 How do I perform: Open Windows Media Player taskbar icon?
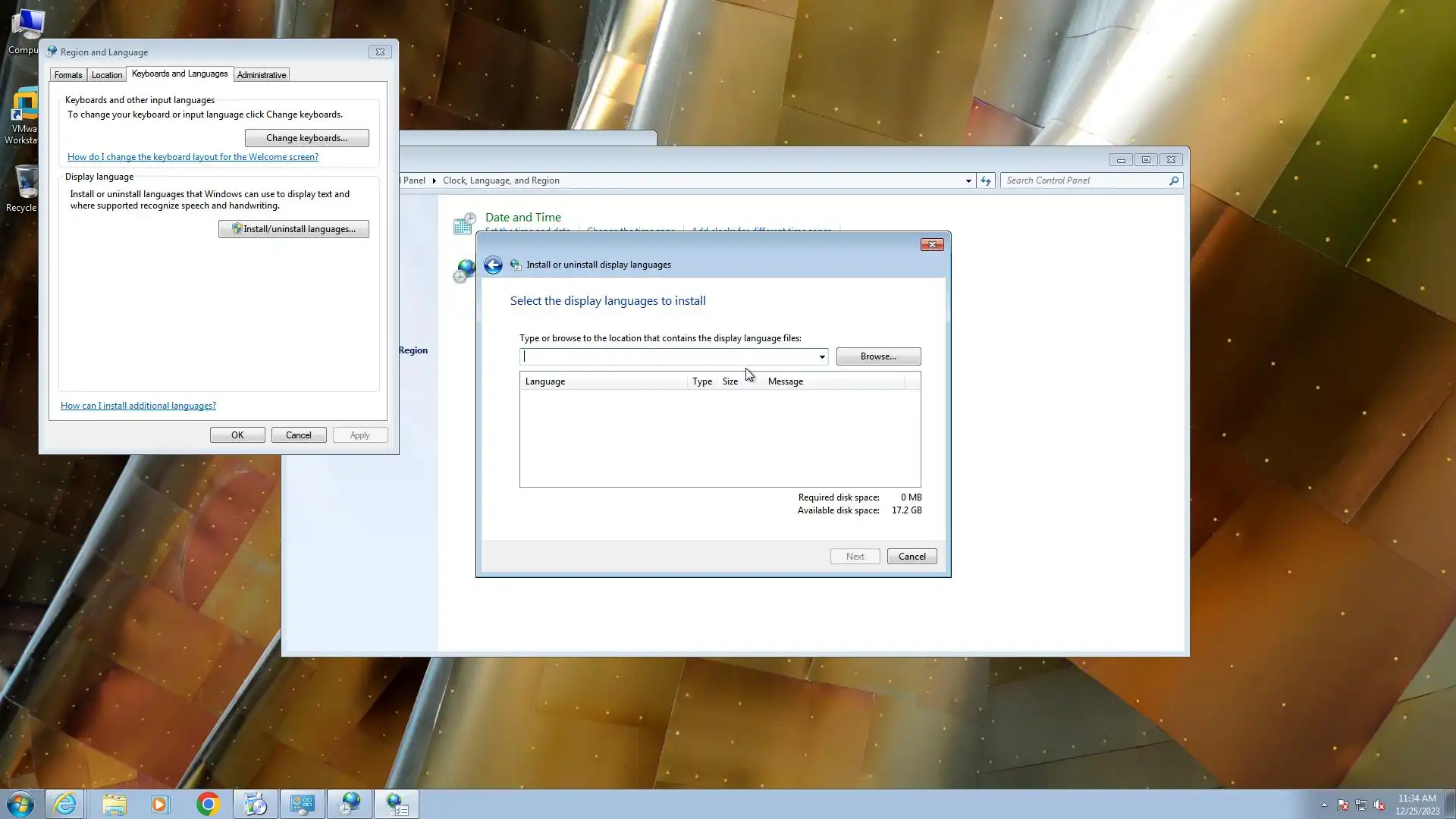tap(160, 804)
